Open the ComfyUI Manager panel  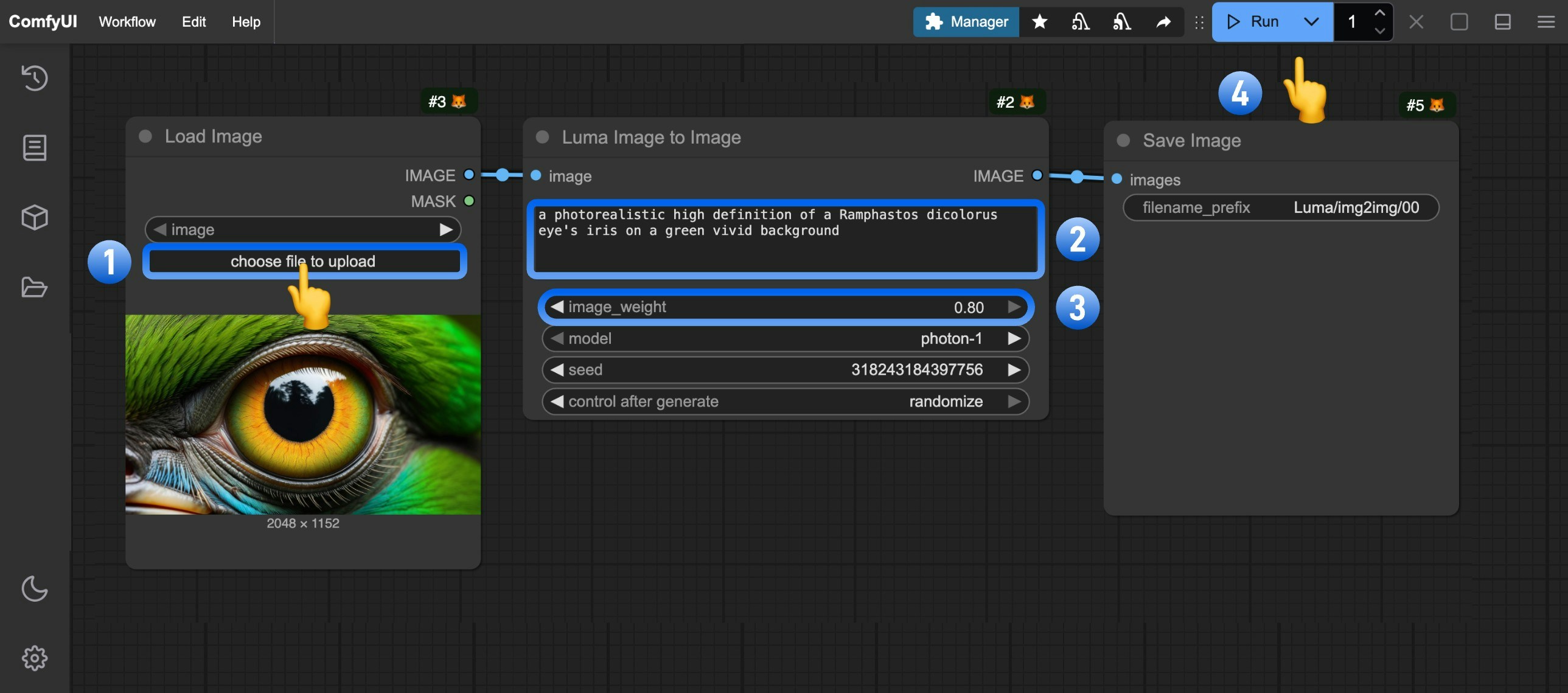click(966, 22)
